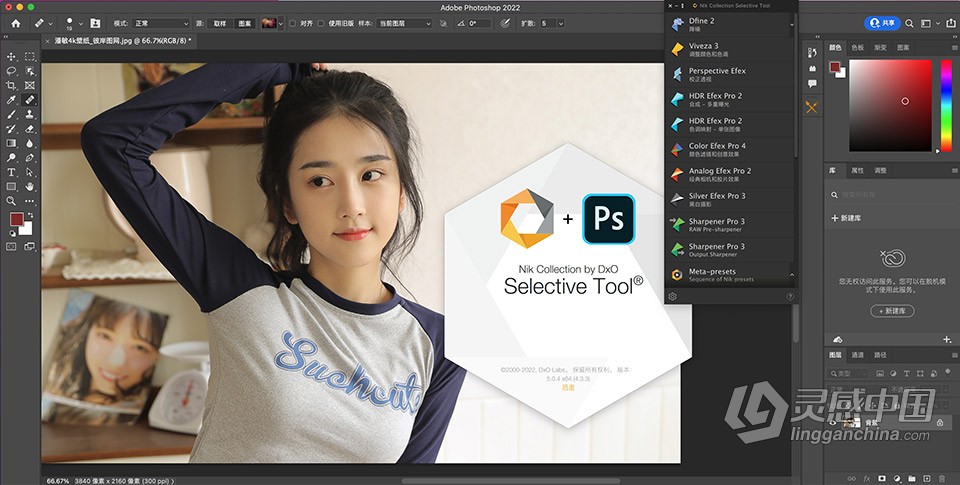The image size is (960, 485).
Task: Delete the layer with trash icon
Action: point(942,478)
